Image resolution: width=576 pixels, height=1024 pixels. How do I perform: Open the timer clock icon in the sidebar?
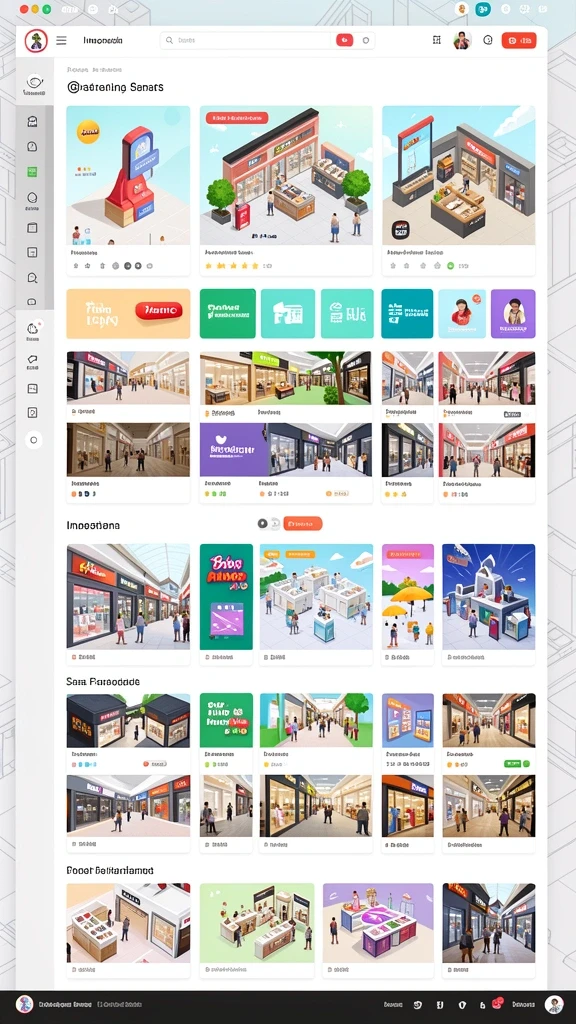tap(32, 146)
